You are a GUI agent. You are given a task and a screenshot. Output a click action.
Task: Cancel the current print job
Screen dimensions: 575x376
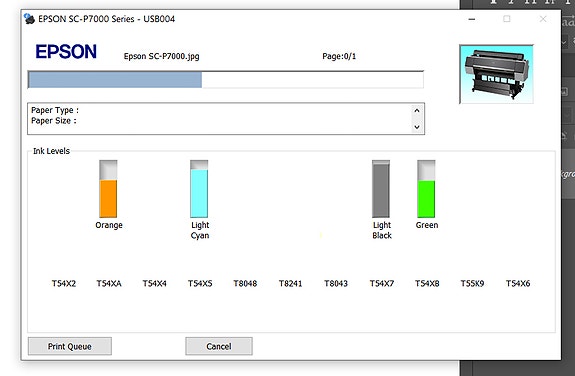coord(219,346)
